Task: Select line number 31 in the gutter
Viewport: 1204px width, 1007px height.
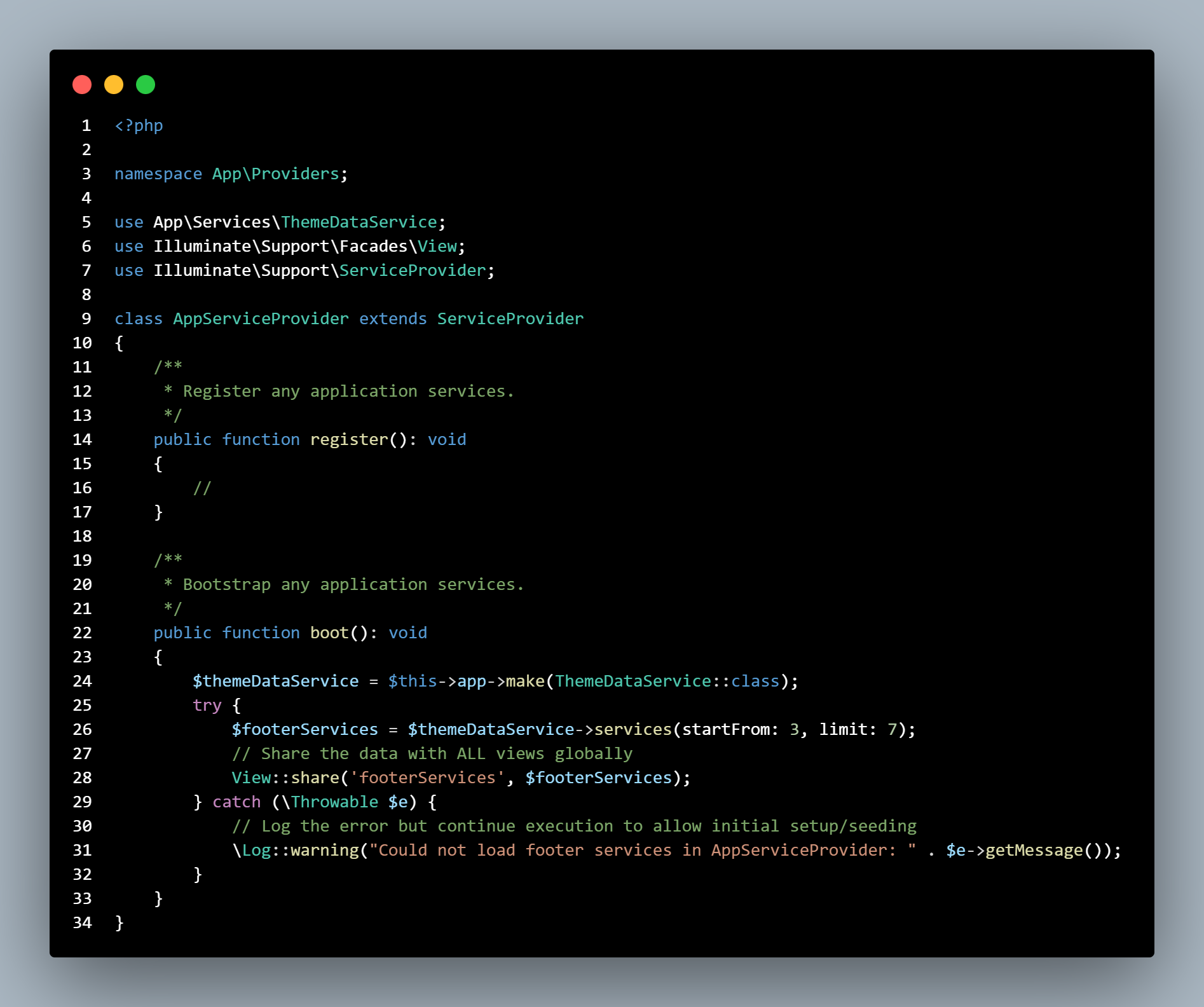Action: point(81,850)
